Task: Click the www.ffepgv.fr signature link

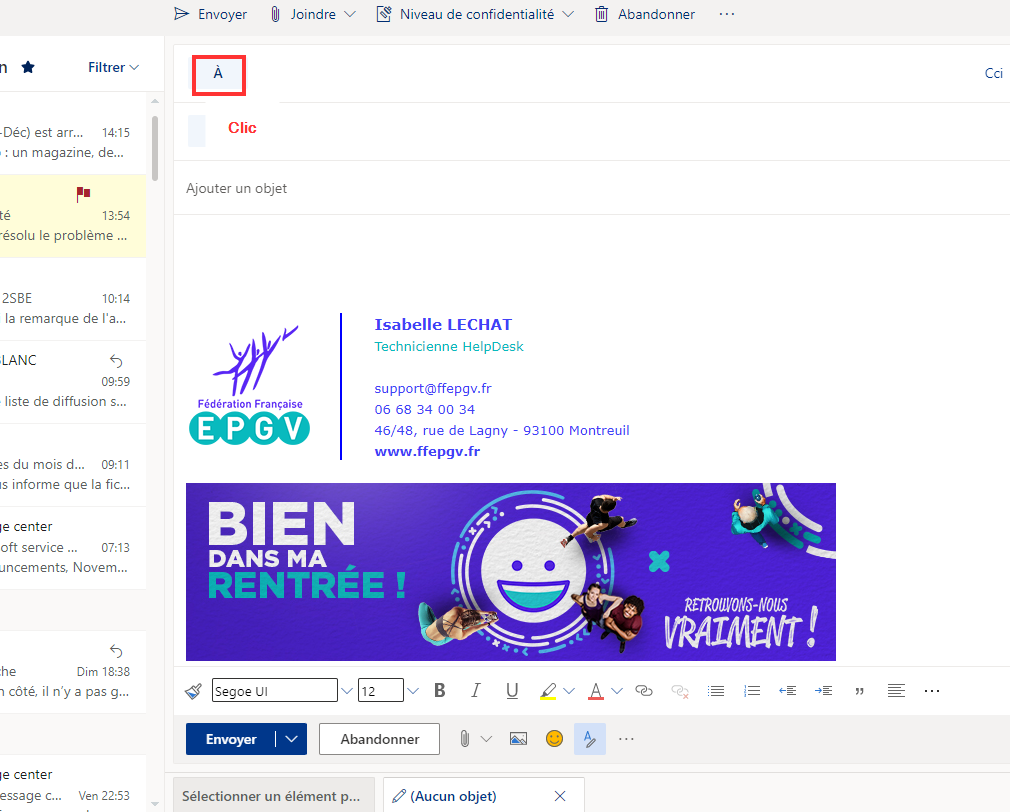Action: coord(427,451)
